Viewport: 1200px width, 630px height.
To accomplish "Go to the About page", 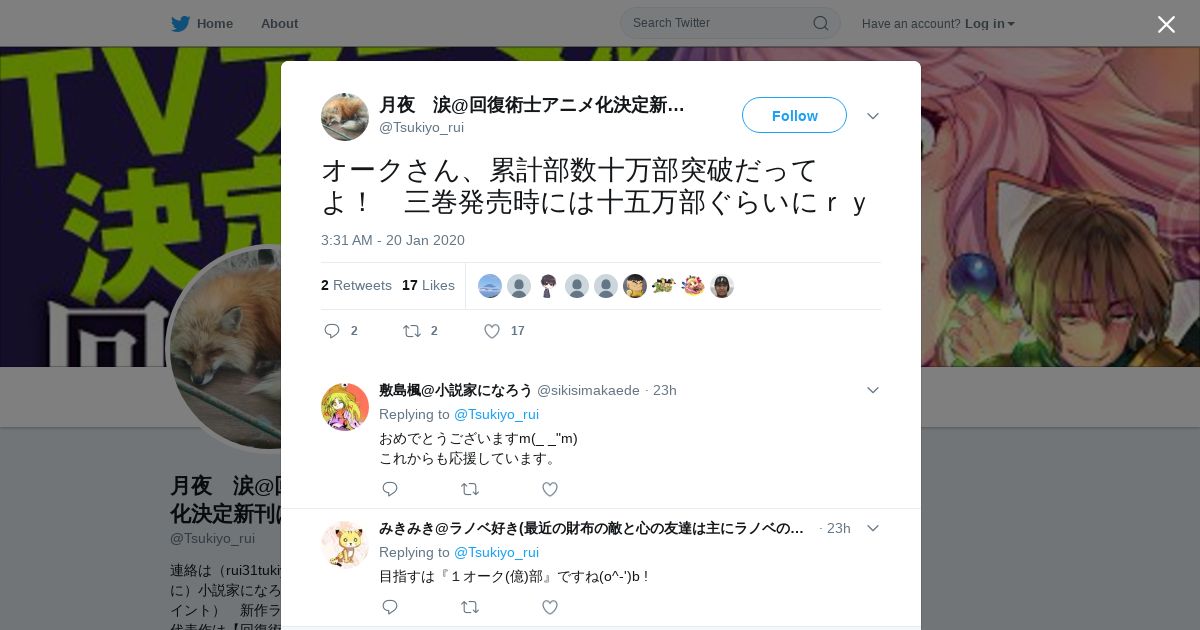I will pos(279,24).
